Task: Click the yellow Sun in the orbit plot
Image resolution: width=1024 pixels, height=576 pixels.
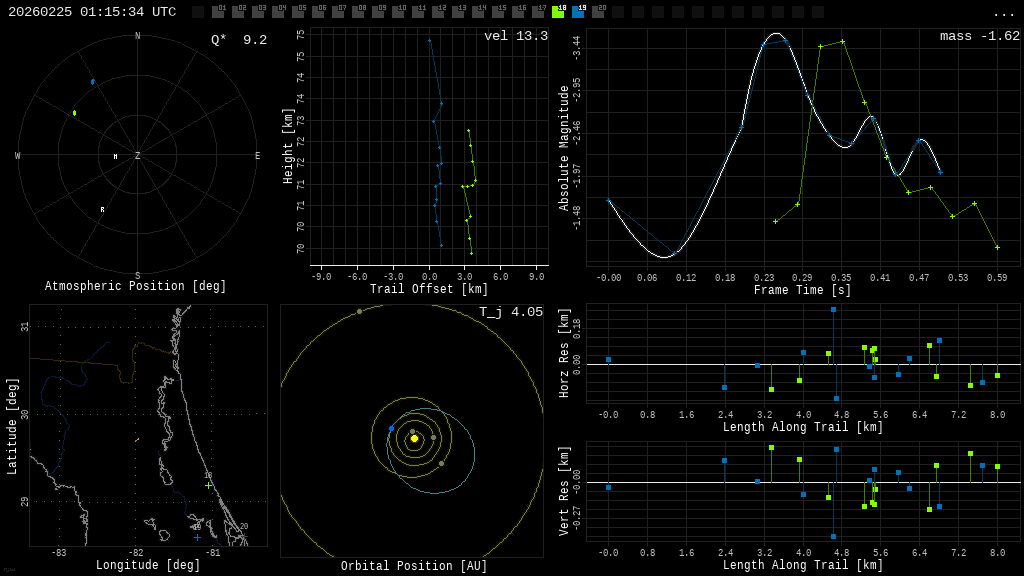Action: point(414,438)
